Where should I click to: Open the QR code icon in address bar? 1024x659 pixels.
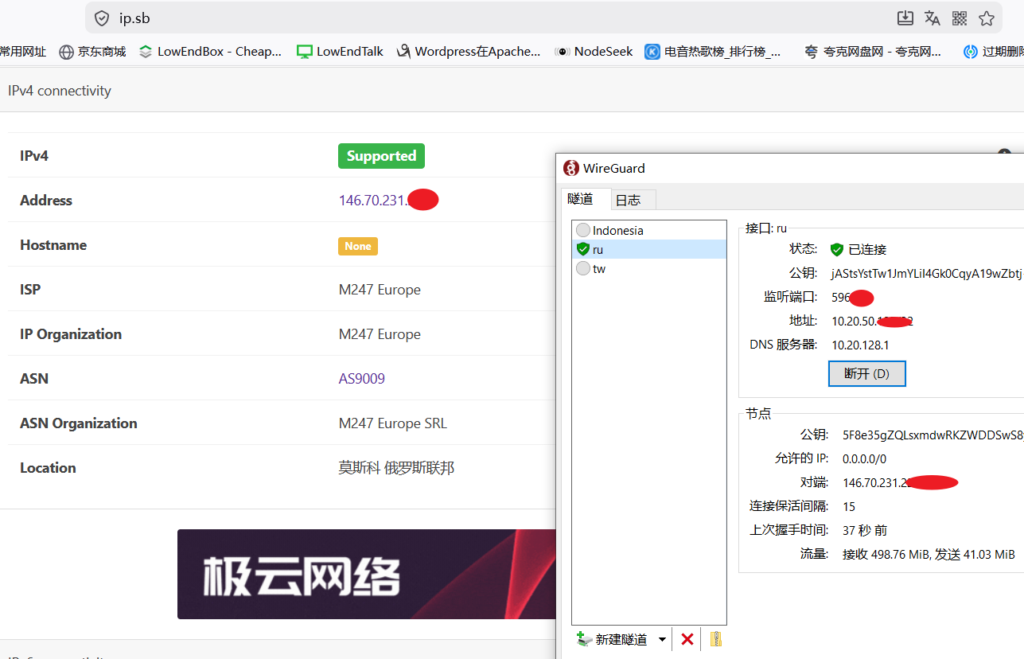[x=959, y=18]
